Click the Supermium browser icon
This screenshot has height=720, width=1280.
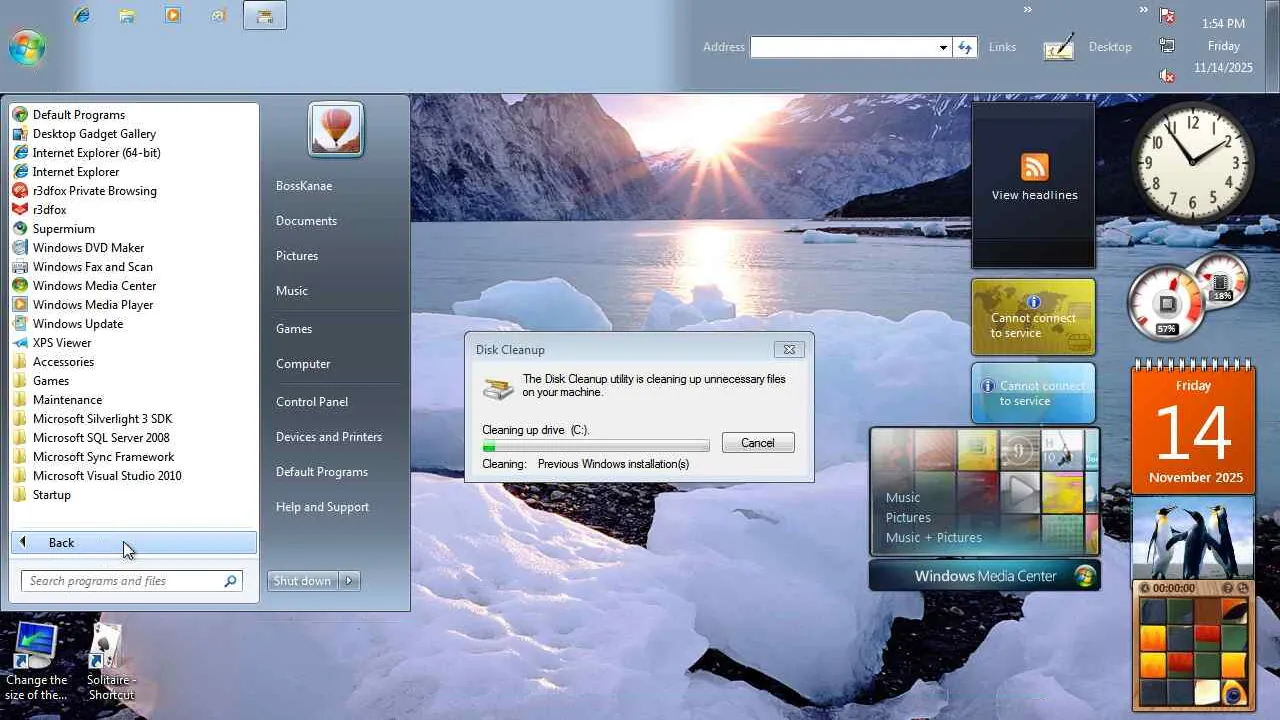pos(20,229)
